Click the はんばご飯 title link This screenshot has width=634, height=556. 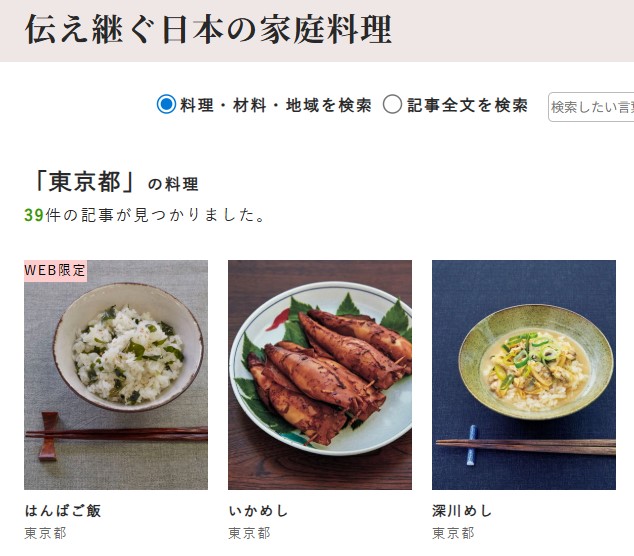point(63,511)
